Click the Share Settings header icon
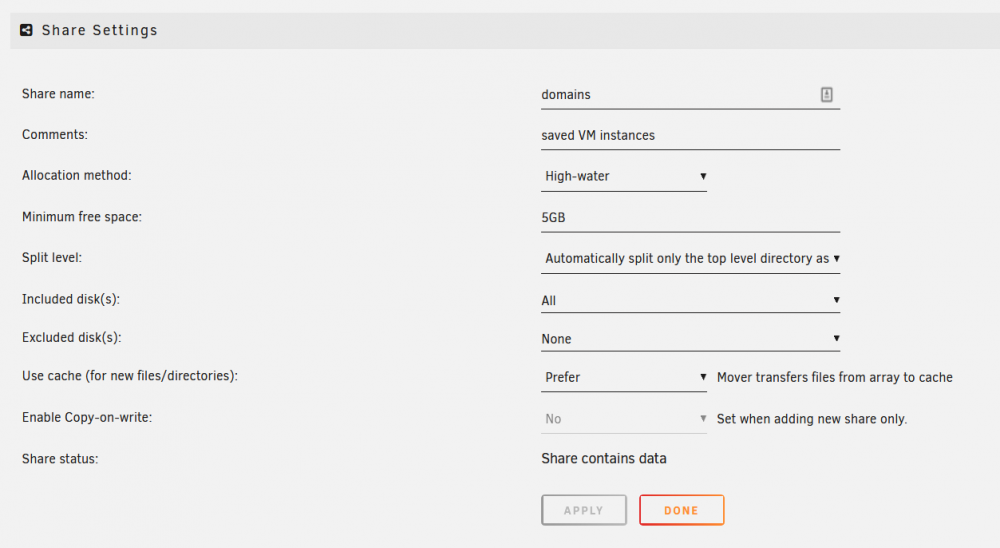The height and width of the screenshot is (548, 1000). [x=26, y=30]
